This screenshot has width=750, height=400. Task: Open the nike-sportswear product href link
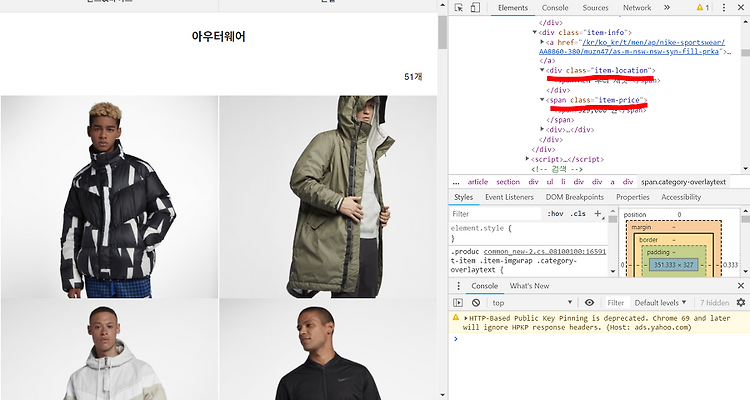(631, 47)
